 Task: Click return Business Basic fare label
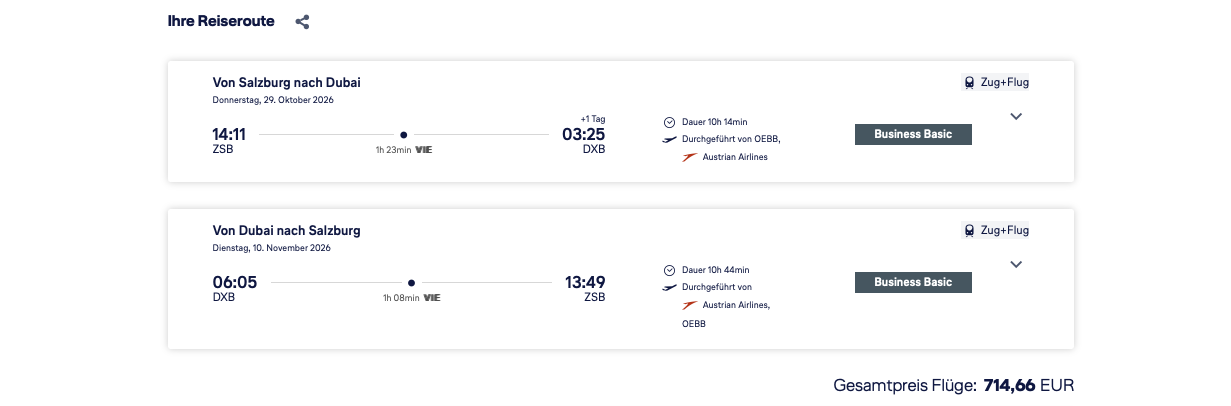(x=913, y=282)
